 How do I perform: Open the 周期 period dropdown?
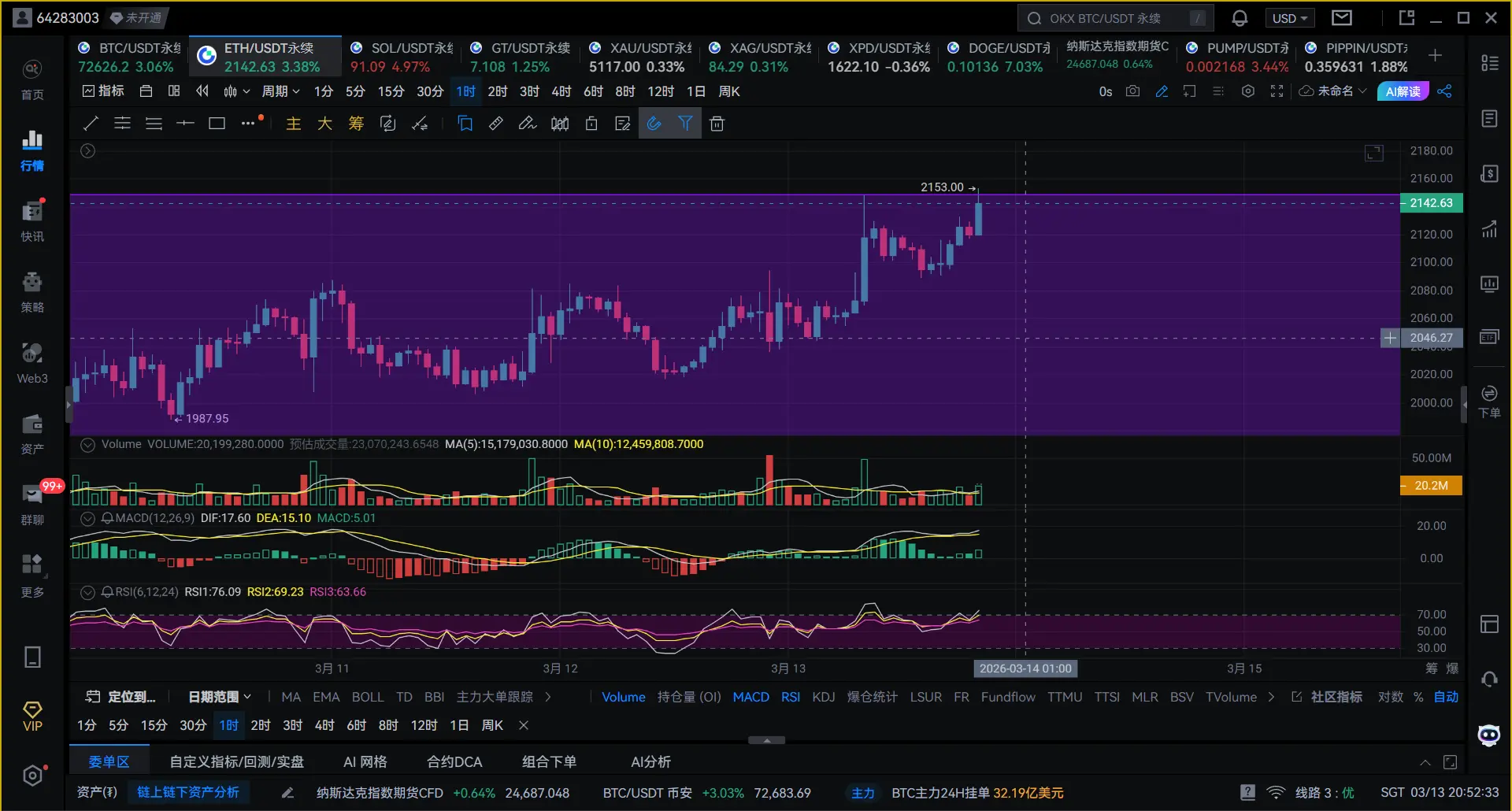coord(281,91)
